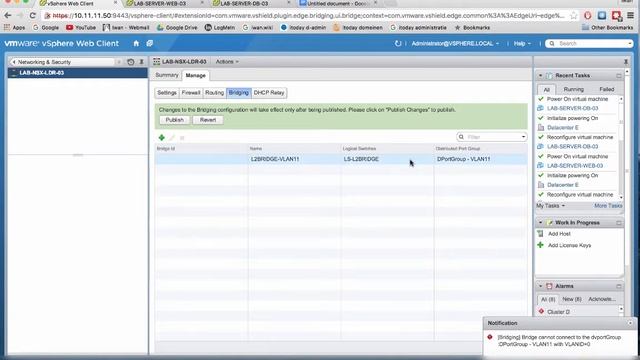The image size is (640, 360).
Task: Show New alarms tab
Action: click(x=571, y=299)
